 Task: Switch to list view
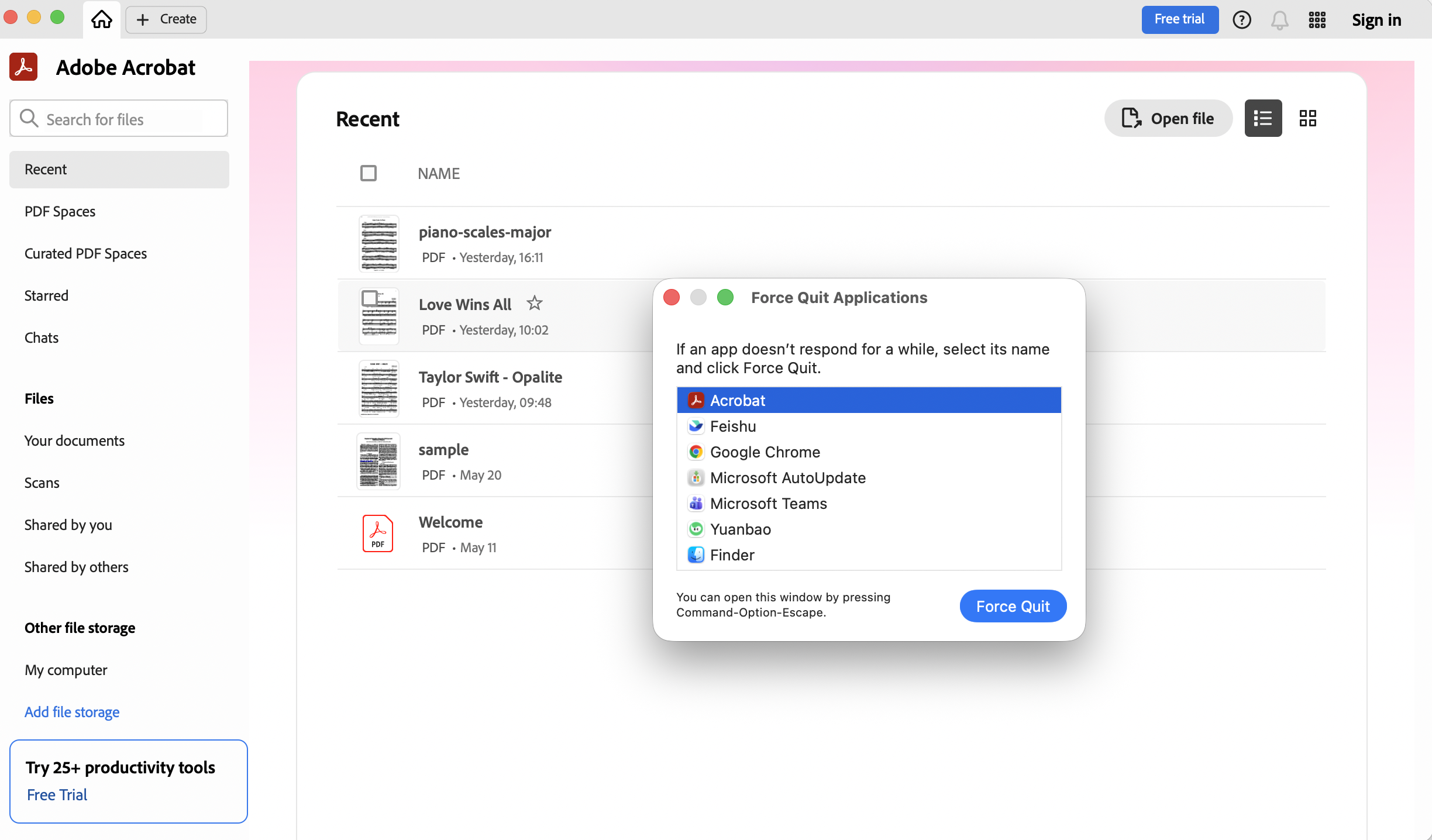[x=1264, y=118]
